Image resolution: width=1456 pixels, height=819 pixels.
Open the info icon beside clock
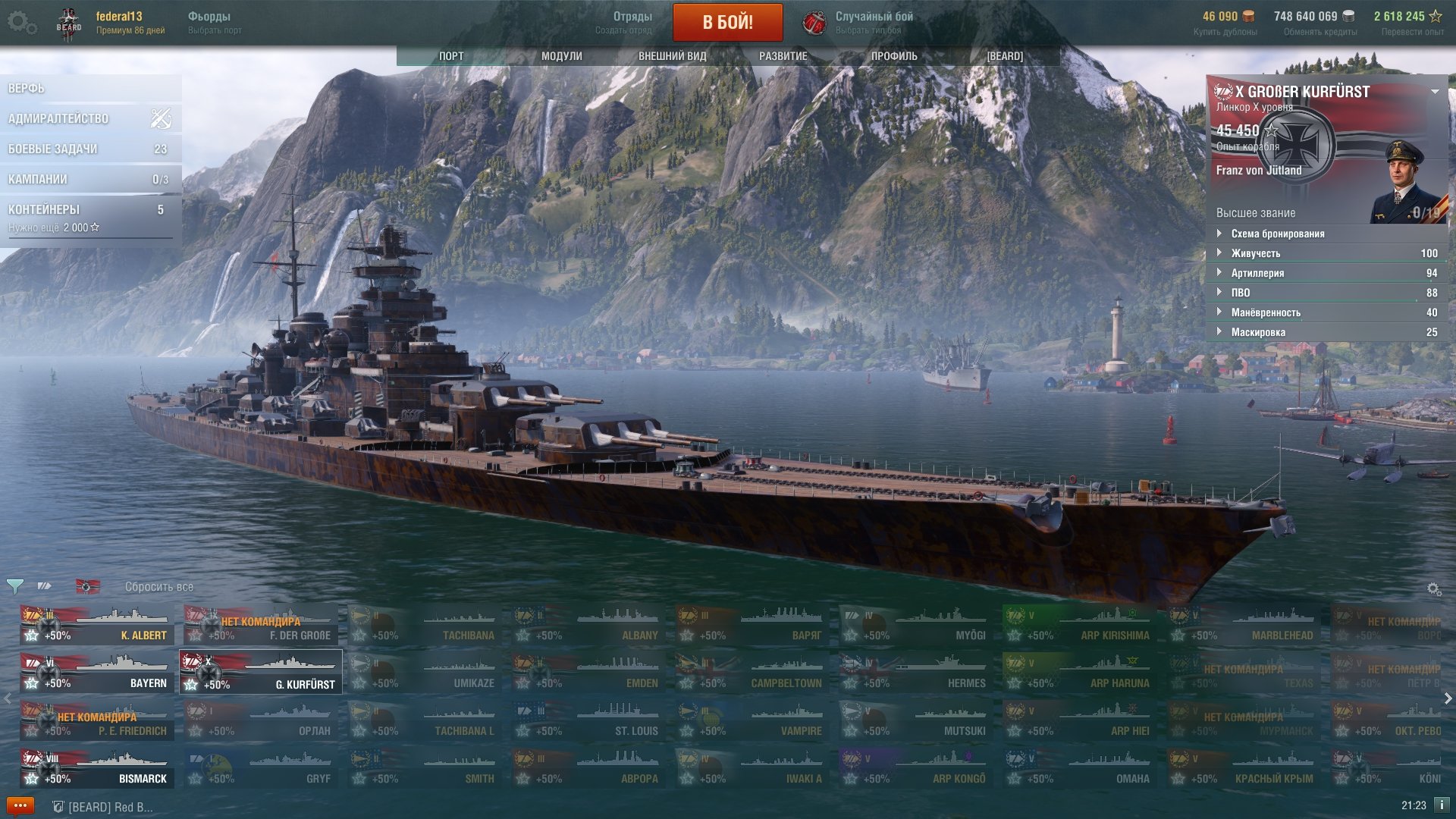[x=1442, y=805]
